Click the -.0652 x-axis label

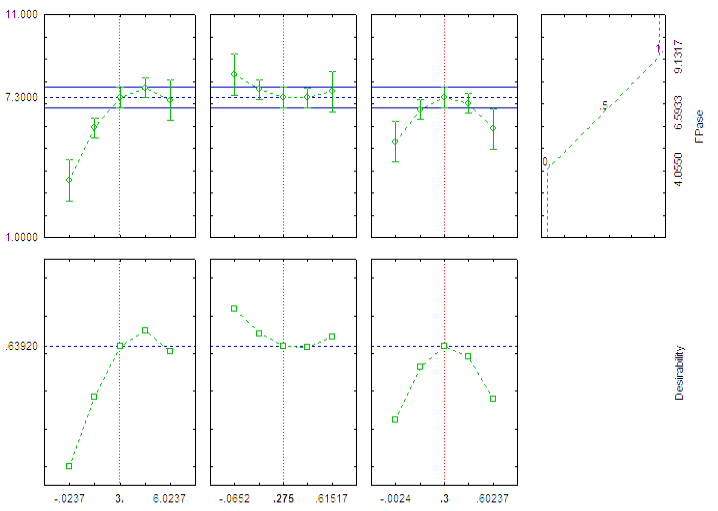[x=234, y=498]
